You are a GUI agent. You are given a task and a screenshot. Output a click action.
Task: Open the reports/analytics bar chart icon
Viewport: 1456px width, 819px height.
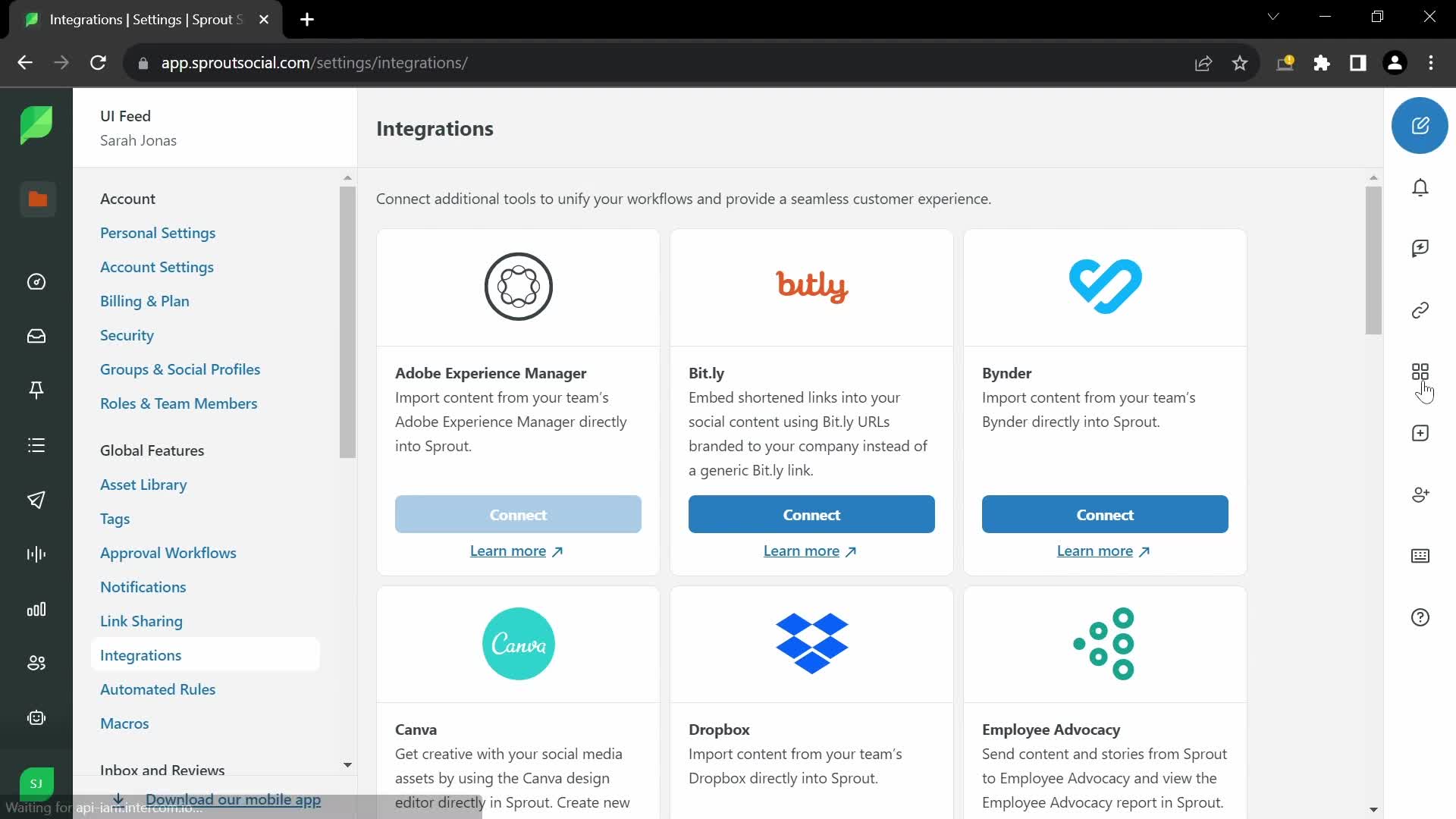(x=37, y=608)
